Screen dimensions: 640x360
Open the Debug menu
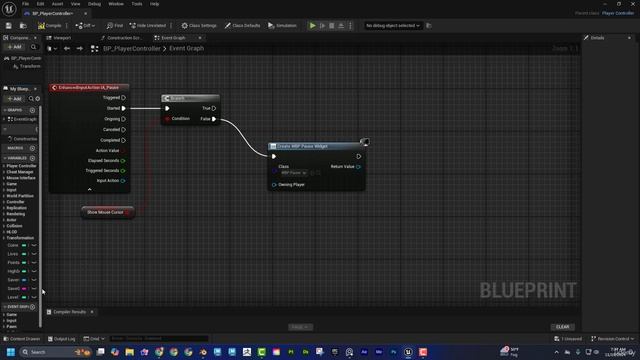(x=94, y=4)
